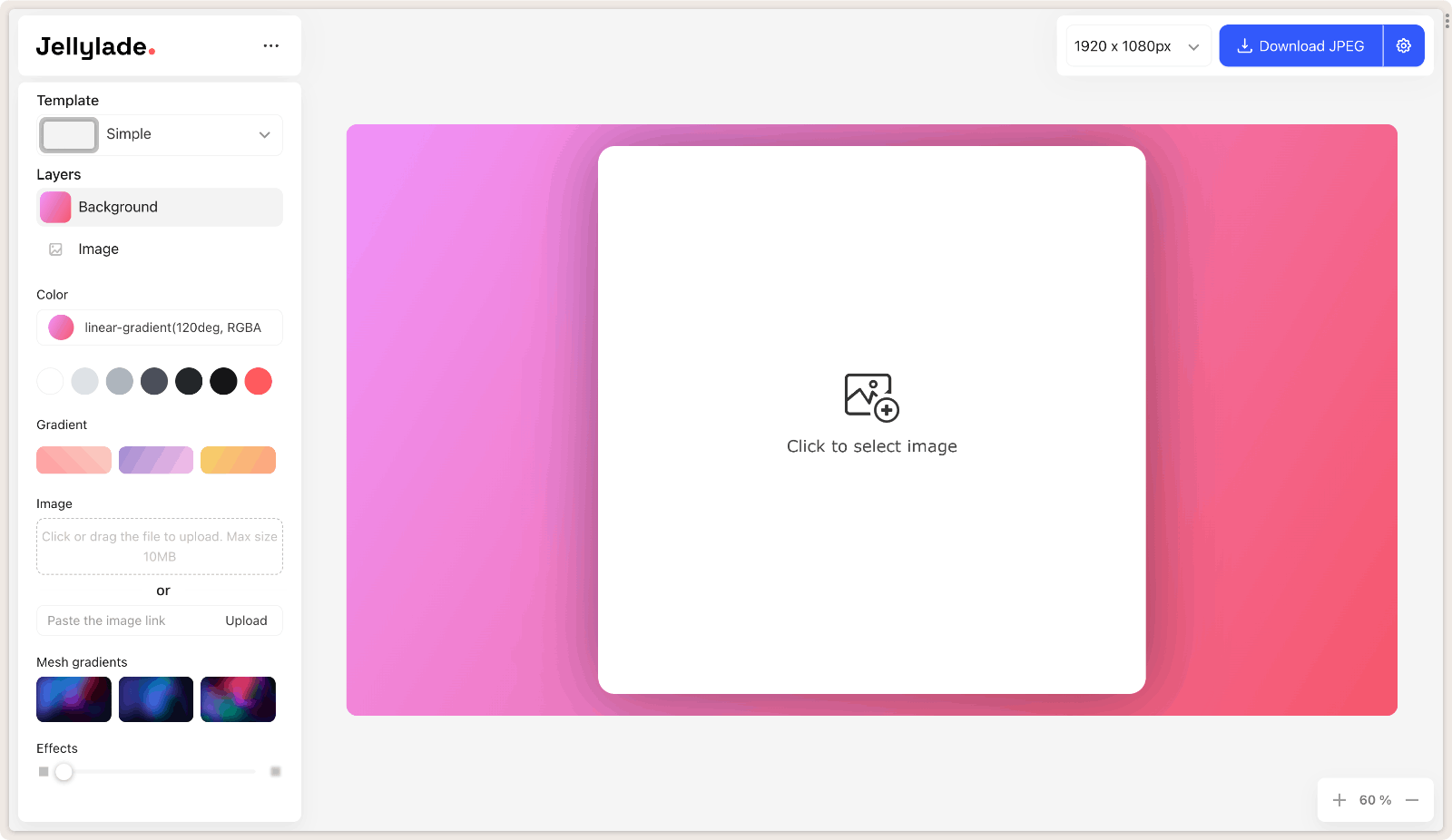1452x840 pixels.
Task: Apply the orange-yellow gradient preset
Action: 238,460
